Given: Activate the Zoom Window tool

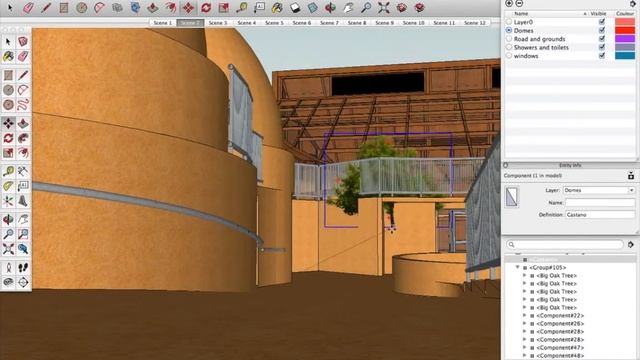Looking at the screenshot, I should pos(23,234).
